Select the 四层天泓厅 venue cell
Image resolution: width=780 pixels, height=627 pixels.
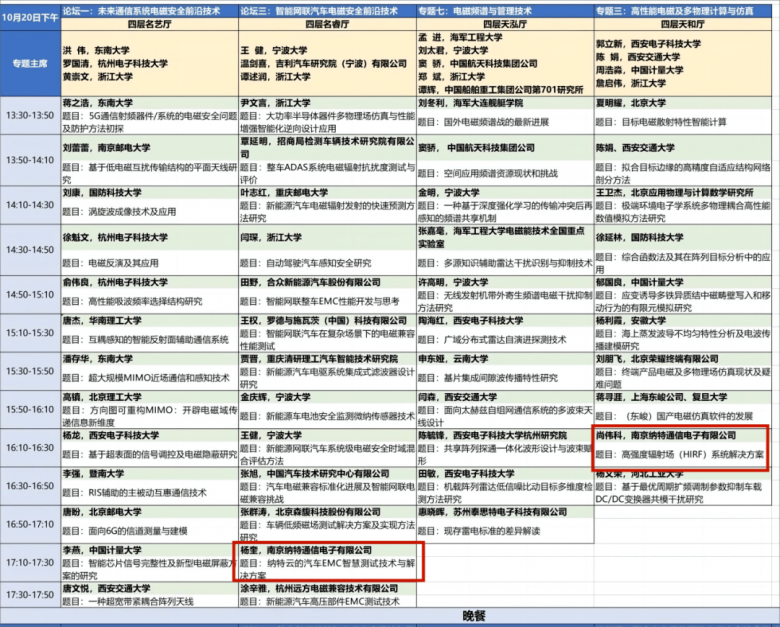click(x=504, y=22)
